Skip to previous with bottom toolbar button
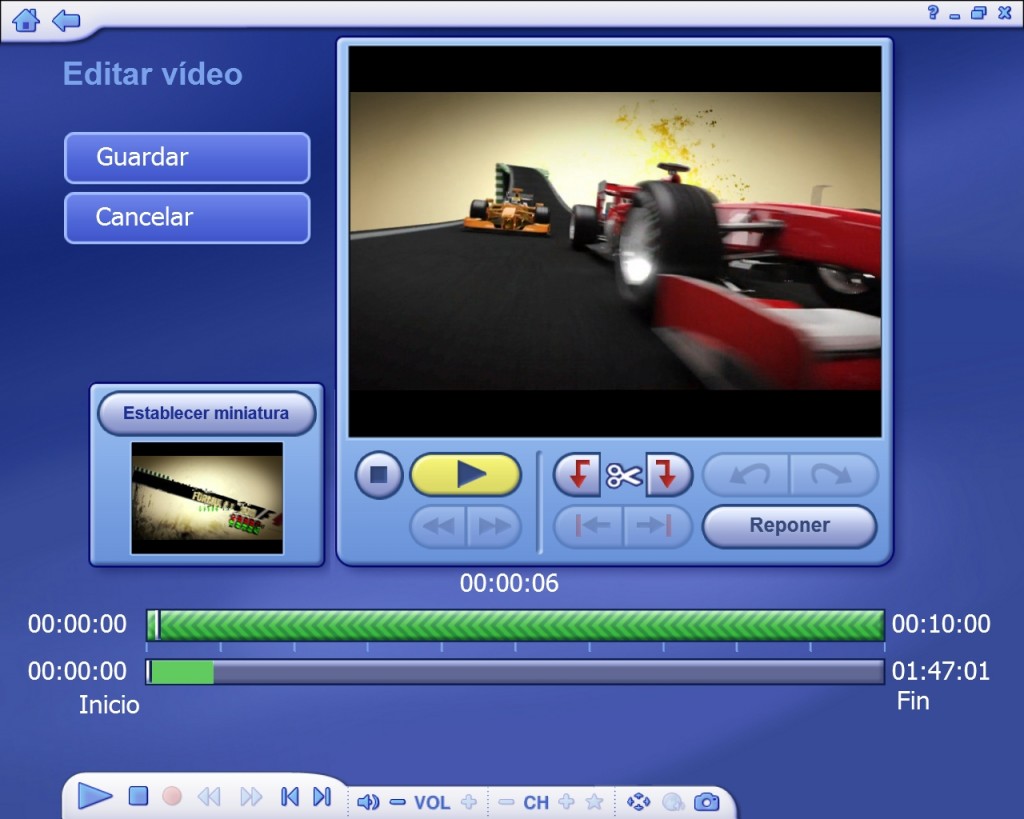The height and width of the screenshot is (819, 1024). point(290,797)
